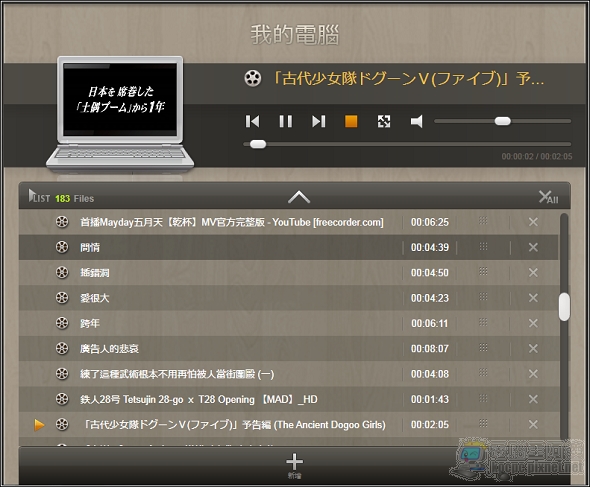Skip to the next track

coord(318,121)
